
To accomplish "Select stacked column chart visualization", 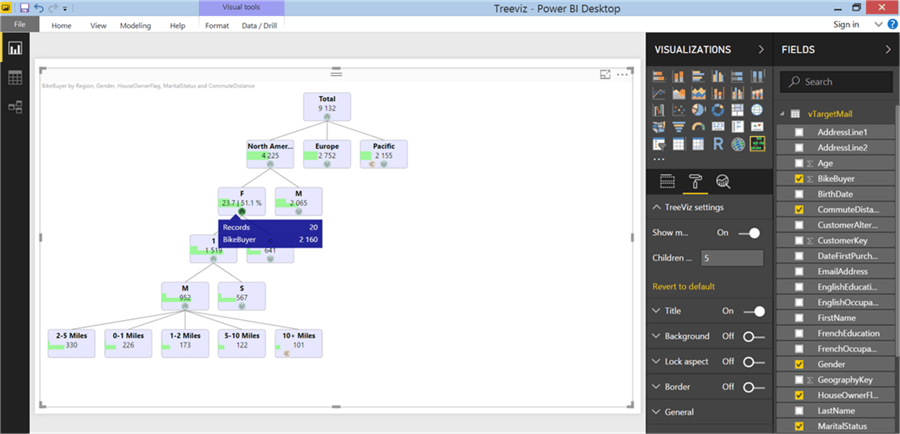I will tap(679, 76).
